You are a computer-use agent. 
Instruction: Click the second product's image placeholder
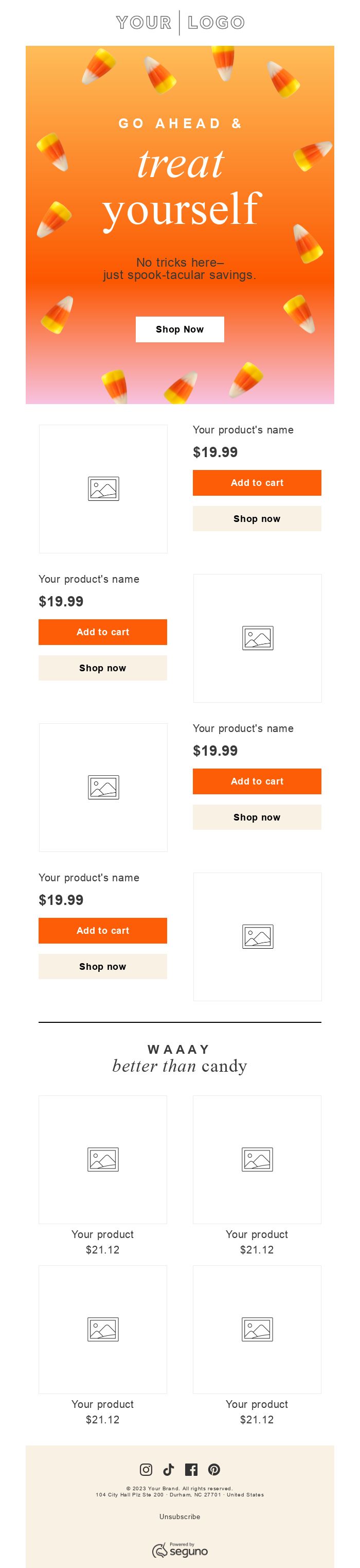click(x=257, y=638)
